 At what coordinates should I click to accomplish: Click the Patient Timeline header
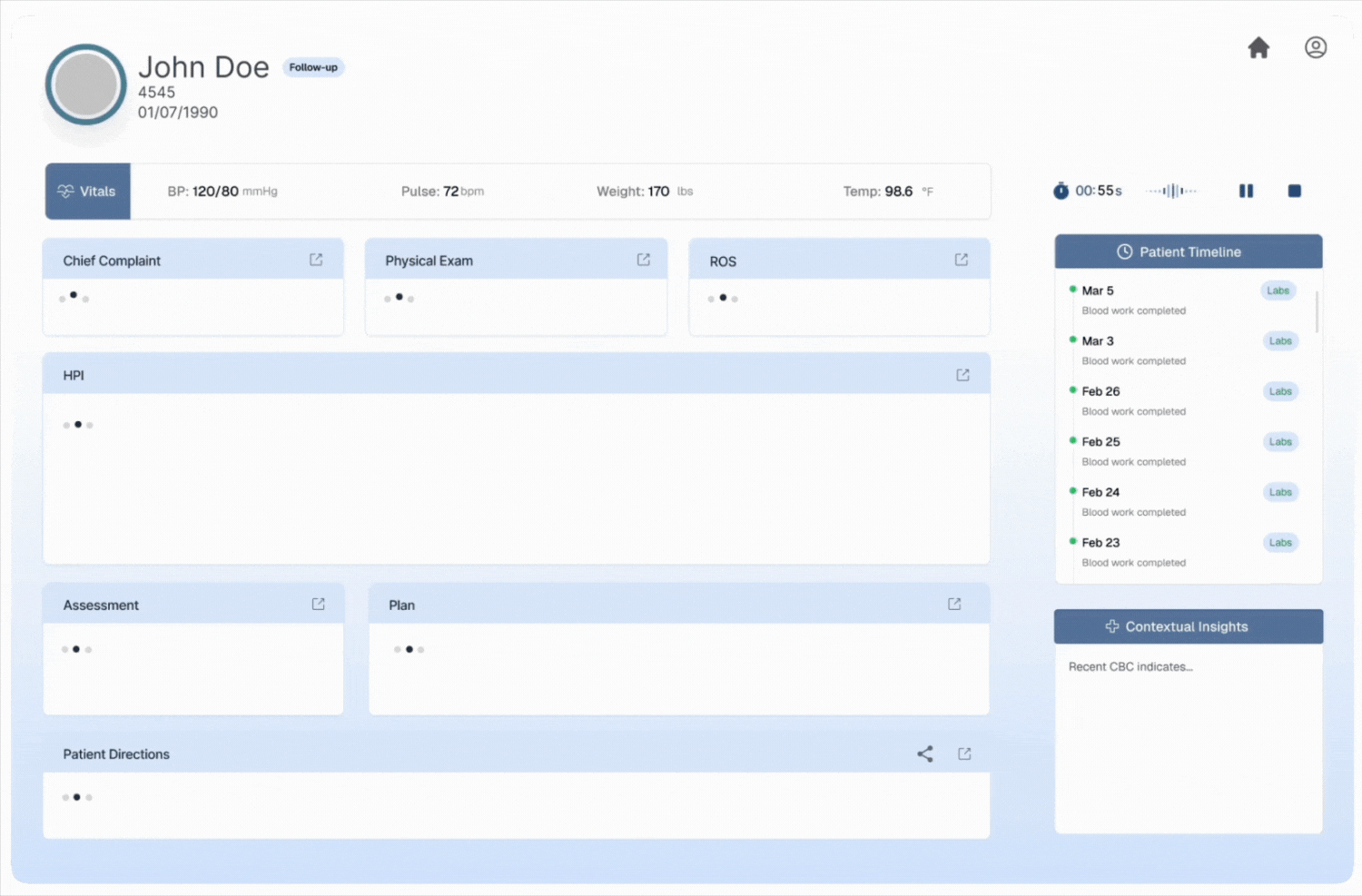[x=1188, y=251]
